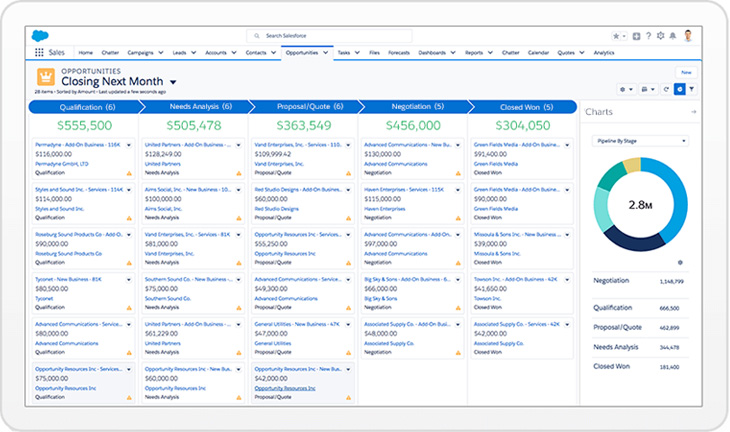Screen dimensions: 730x432
Task: Open the Files tab
Action: tap(374, 53)
